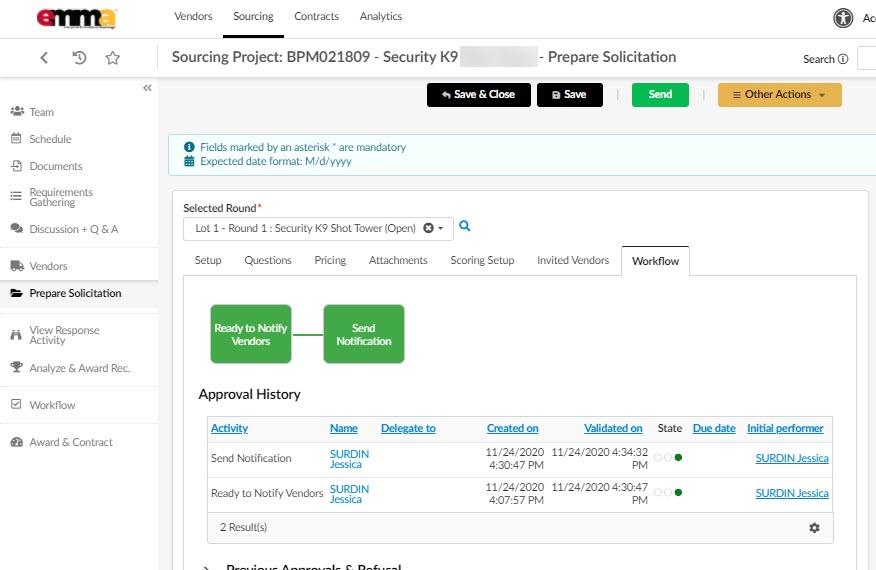The height and width of the screenshot is (570, 876).
Task: Open Documents in the sidebar
Action: tap(56, 166)
